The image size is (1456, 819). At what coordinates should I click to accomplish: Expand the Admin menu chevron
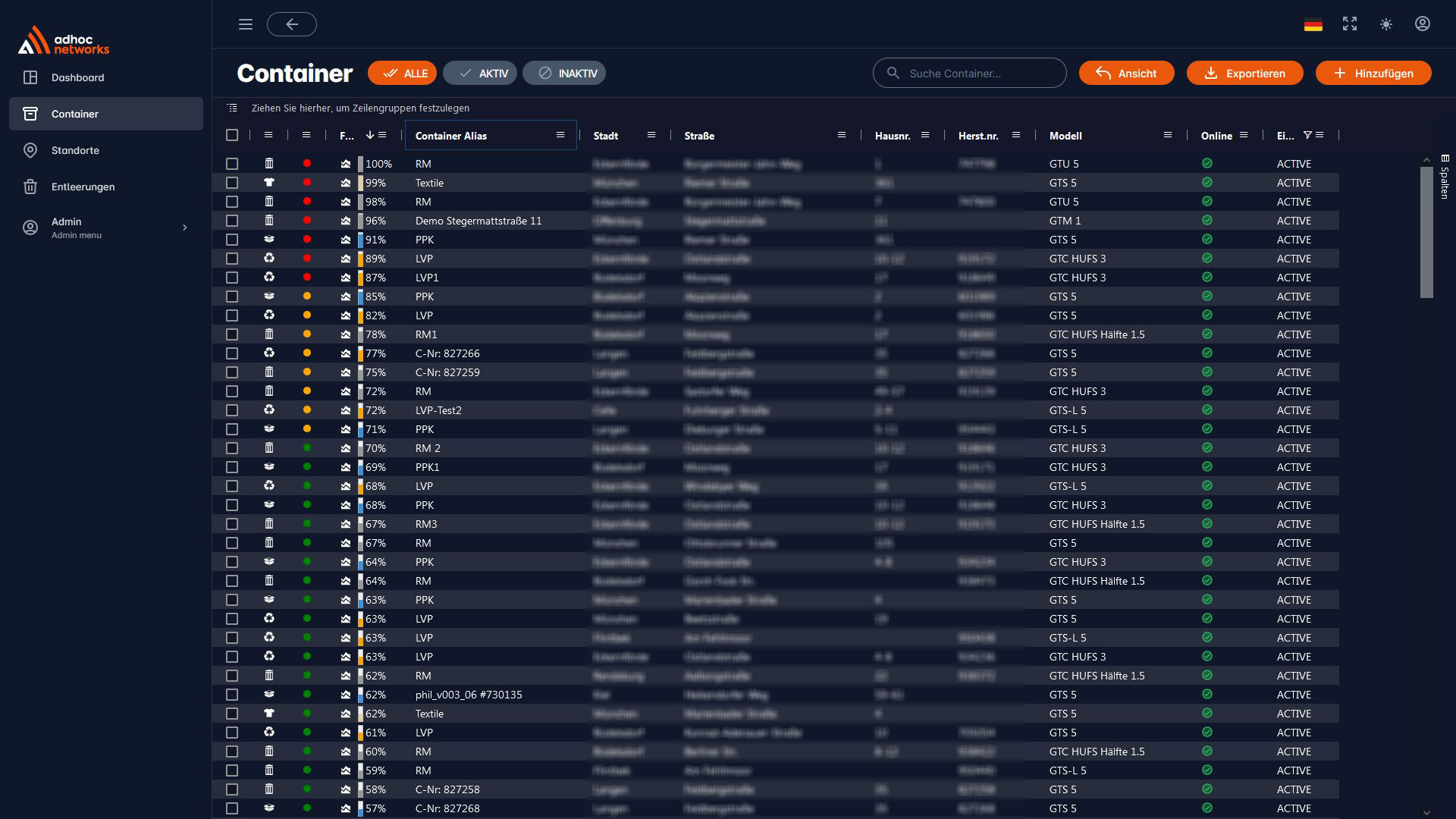(x=184, y=227)
